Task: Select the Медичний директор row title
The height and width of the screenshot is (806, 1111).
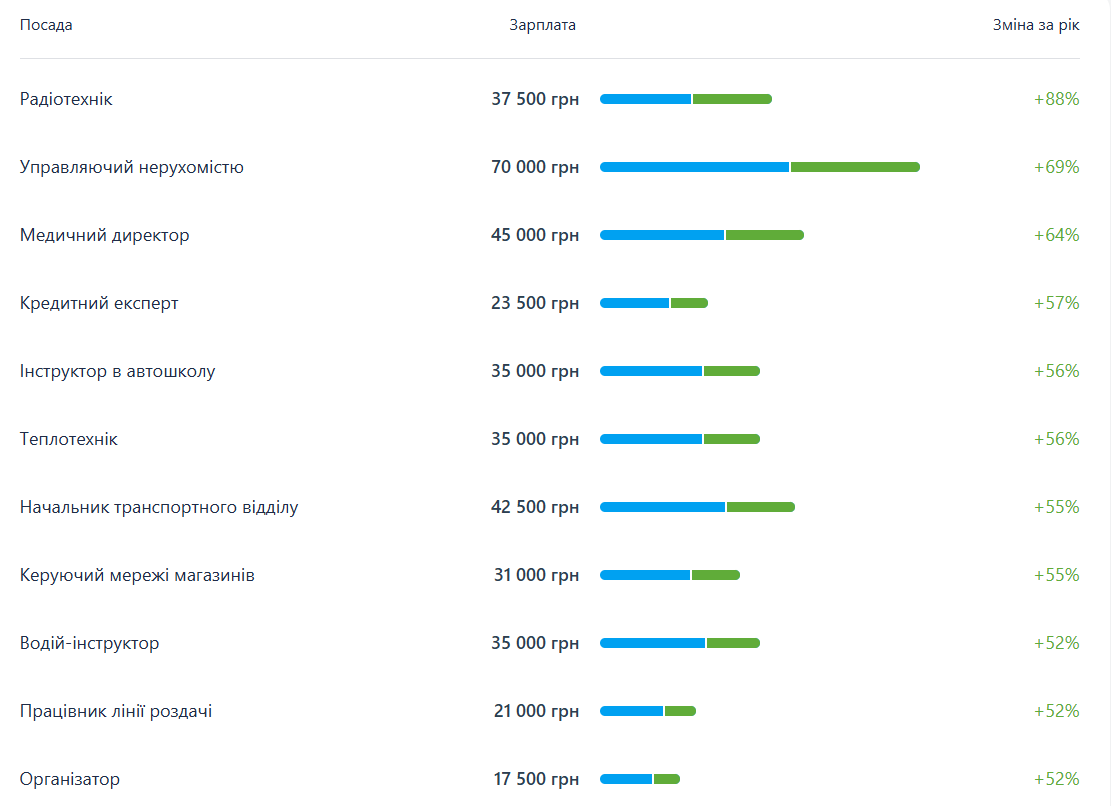Action: (105, 235)
